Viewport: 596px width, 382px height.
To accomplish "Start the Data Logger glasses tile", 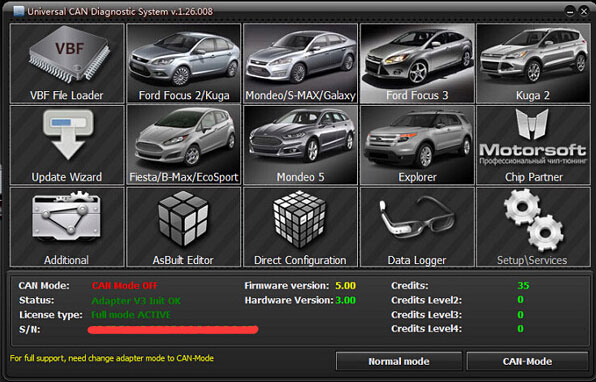I will (x=417, y=227).
